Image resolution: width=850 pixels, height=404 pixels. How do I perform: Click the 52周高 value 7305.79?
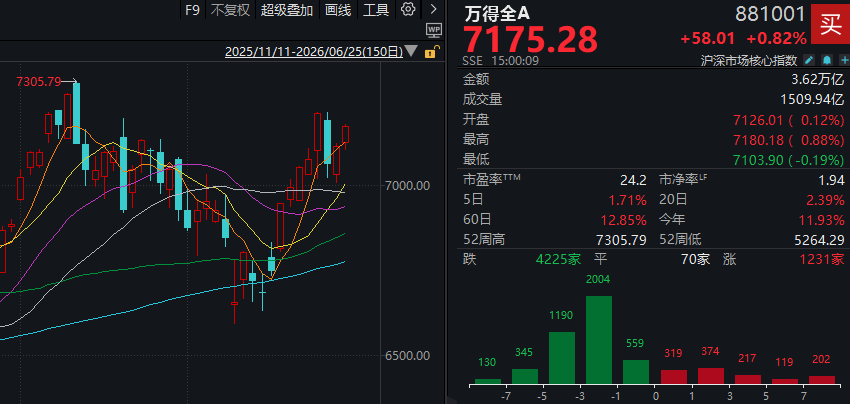tap(620, 240)
